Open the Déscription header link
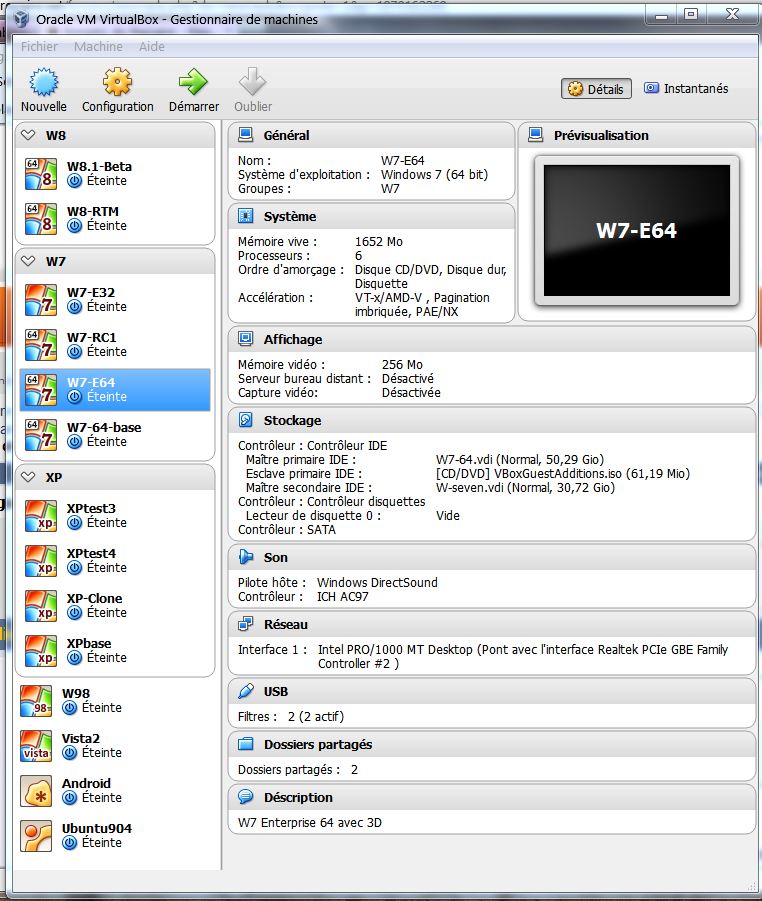The height and width of the screenshot is (901, 762). [x=298, y=798]
